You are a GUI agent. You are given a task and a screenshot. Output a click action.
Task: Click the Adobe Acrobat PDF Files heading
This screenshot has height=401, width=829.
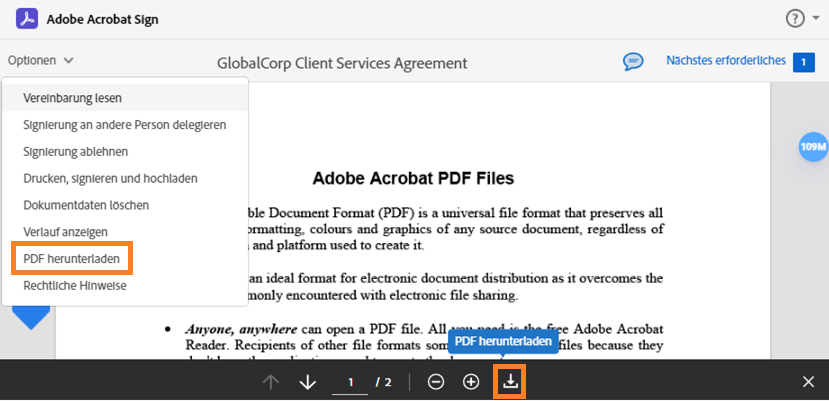pos(413,178)
